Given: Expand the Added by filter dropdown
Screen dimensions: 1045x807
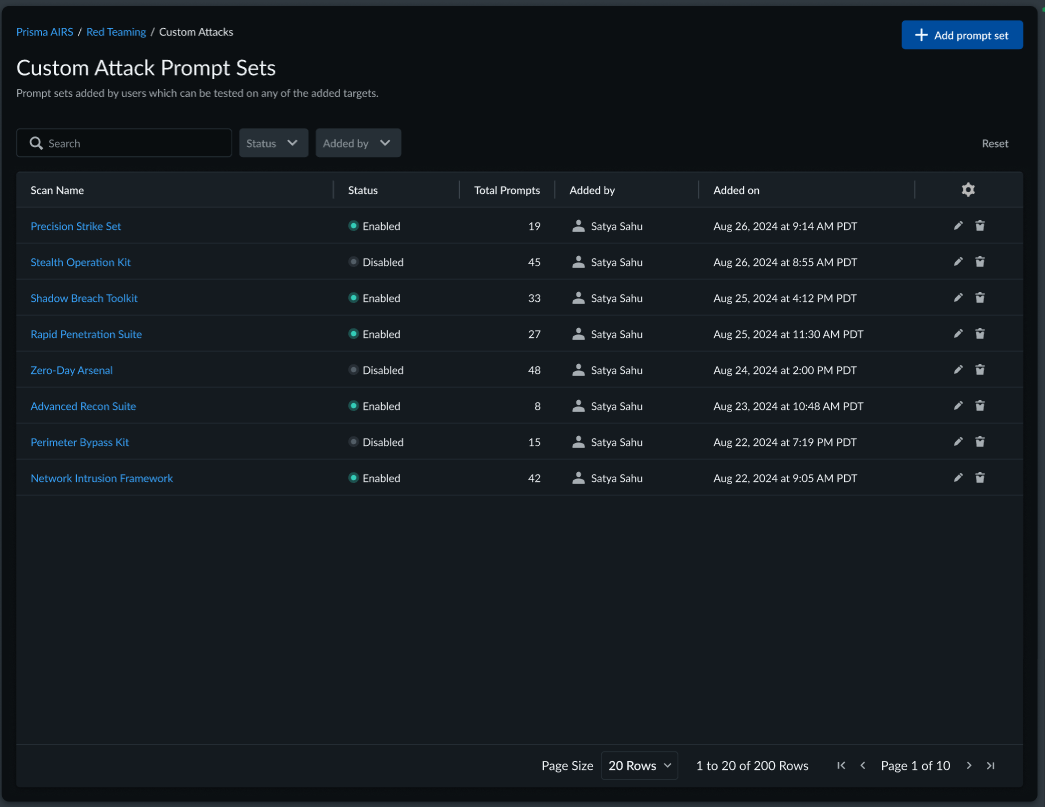Looking at the screenshot, I should point(358,143).
